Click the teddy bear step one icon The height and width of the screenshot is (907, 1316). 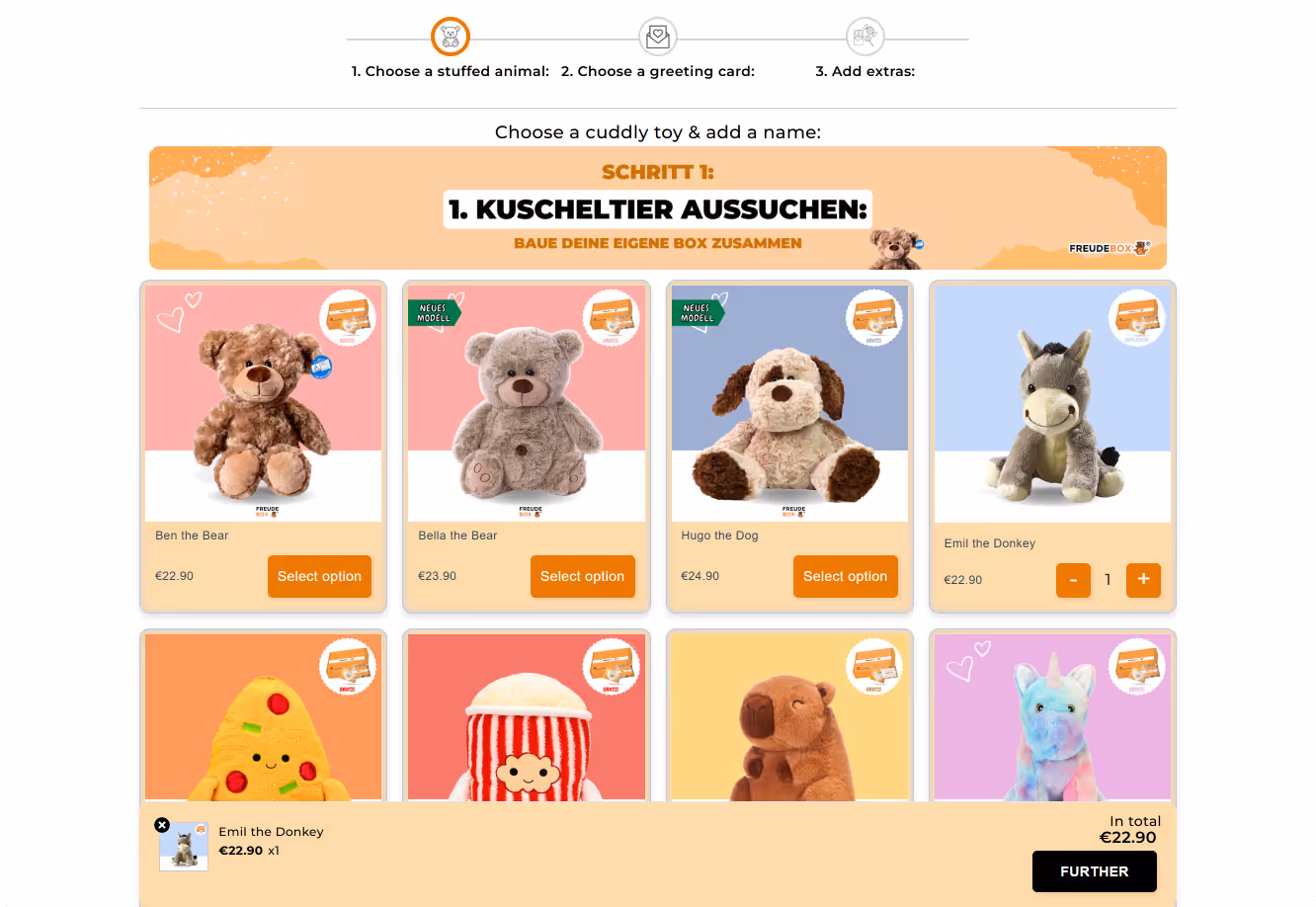click(451, 38)
